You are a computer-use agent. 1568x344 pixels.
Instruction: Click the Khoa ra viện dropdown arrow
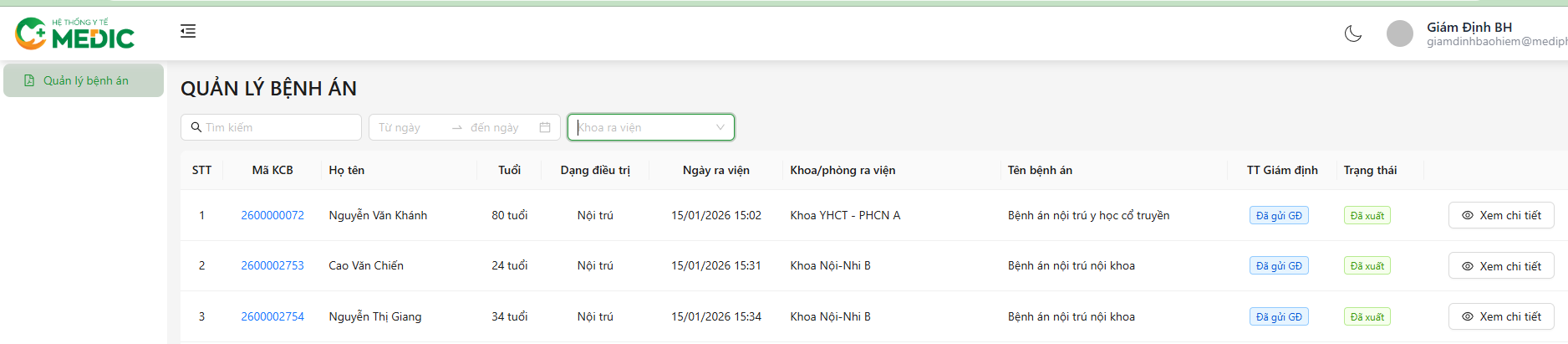(x=720, y=127)
